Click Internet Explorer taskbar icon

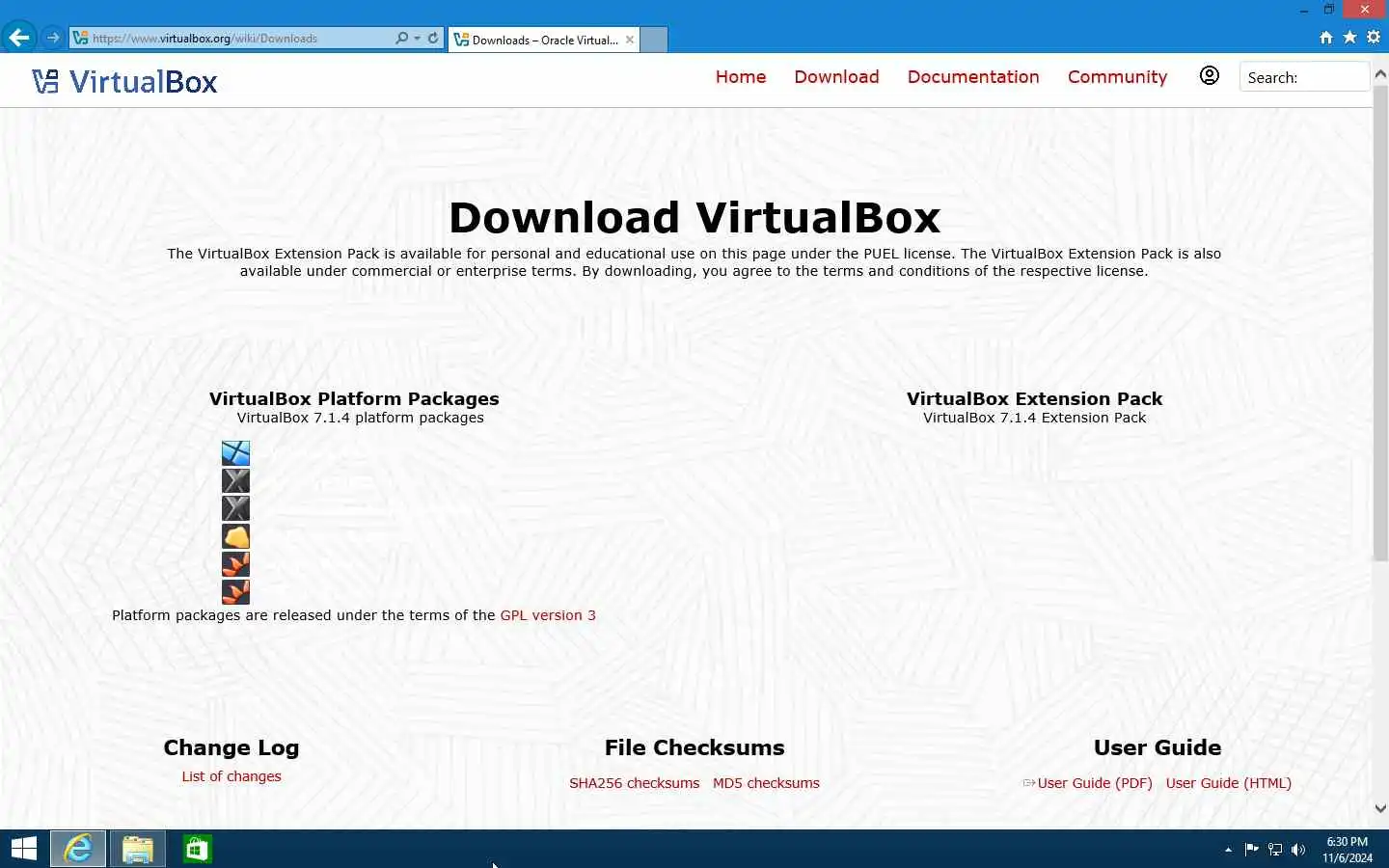point(78,849)
